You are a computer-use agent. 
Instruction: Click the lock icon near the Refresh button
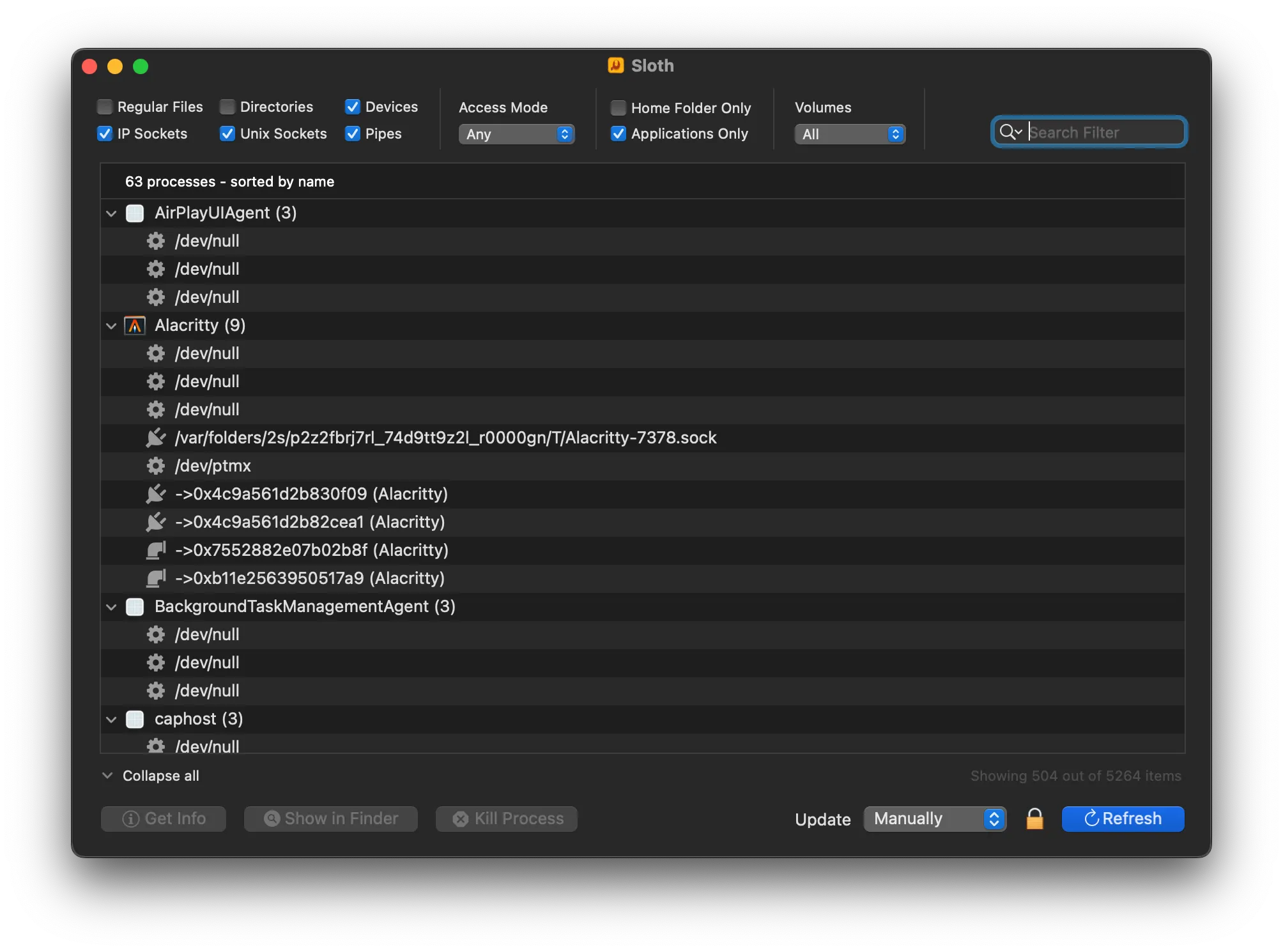pyautogui.click(x=1034, y=818)
